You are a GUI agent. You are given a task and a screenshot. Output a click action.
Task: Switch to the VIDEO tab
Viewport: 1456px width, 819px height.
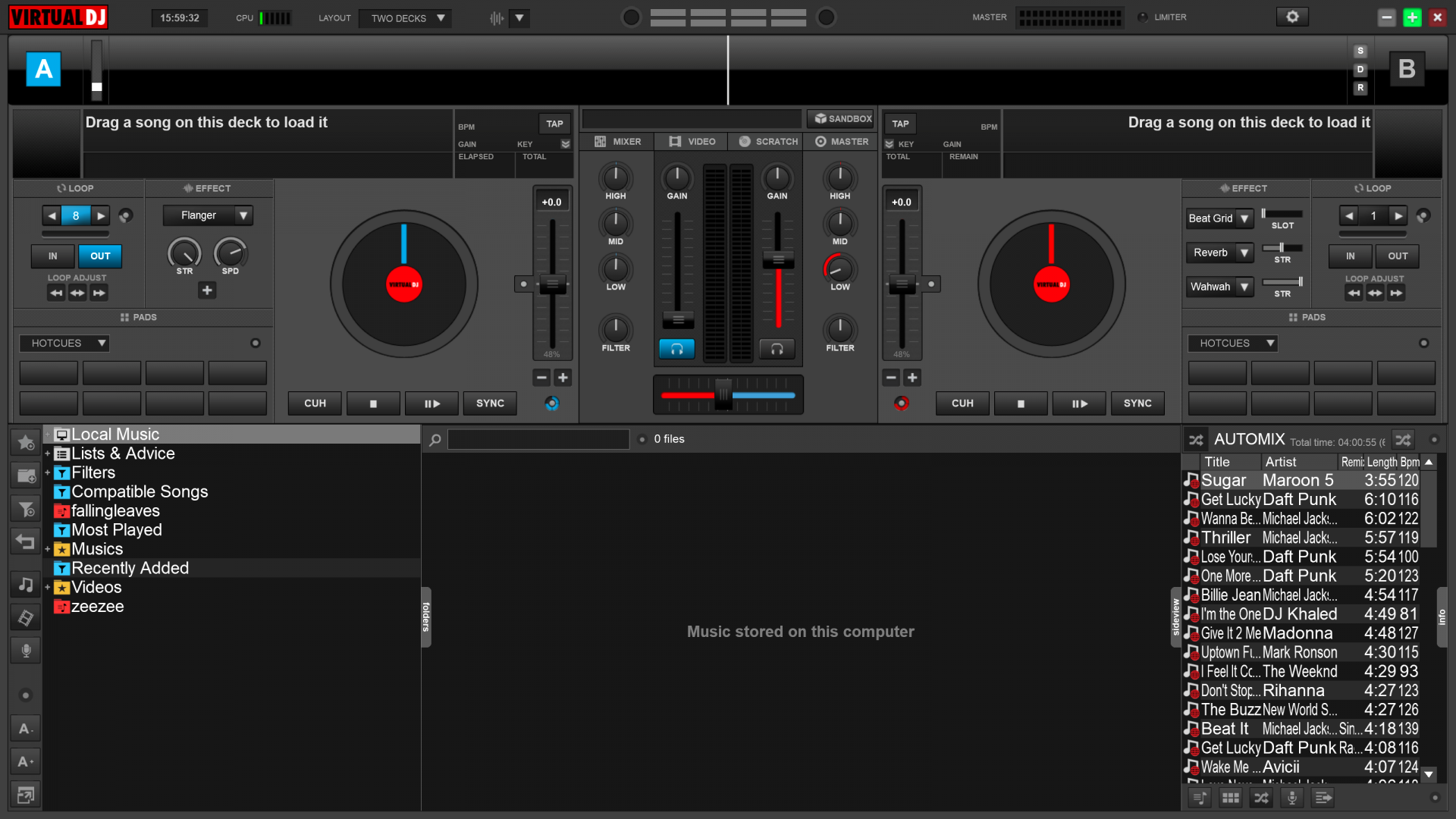click(692, 142)
